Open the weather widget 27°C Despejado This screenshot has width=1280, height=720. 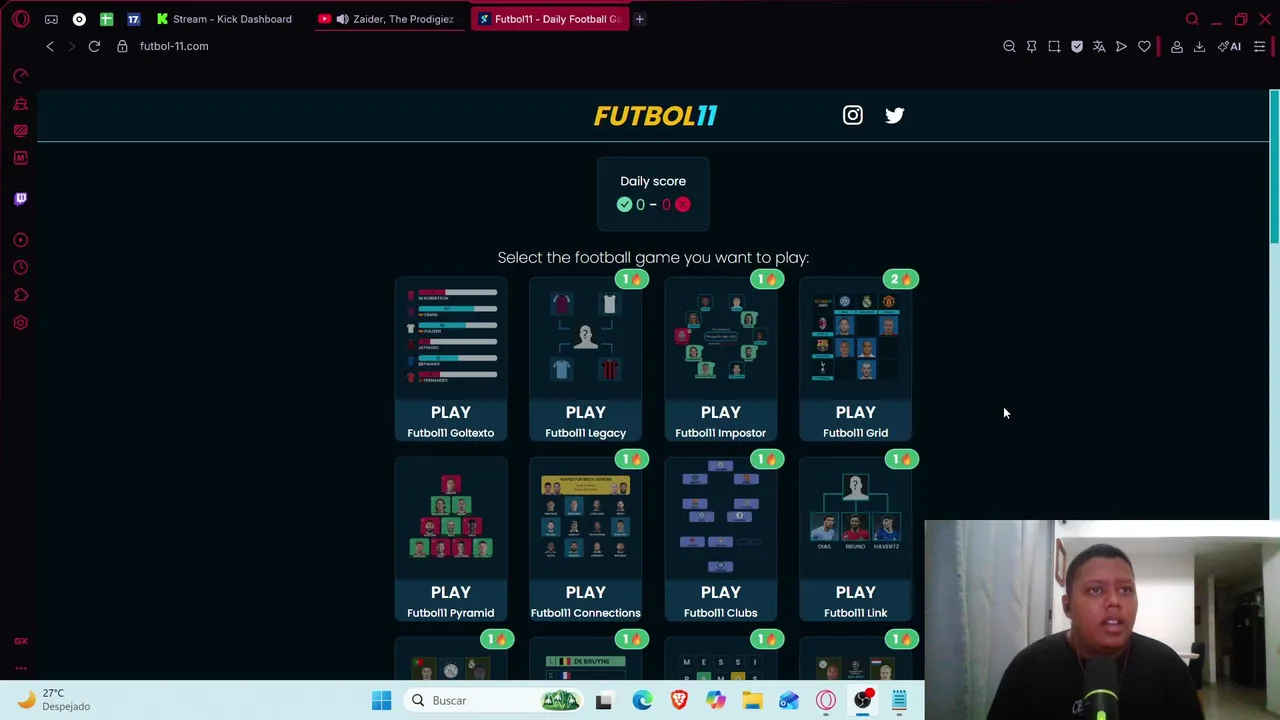point(55,699)
